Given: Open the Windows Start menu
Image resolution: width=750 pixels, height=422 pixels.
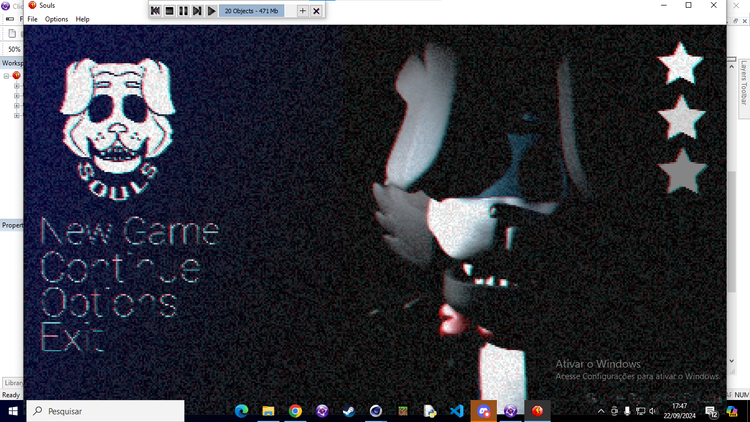Looking at the screenshot, I should pyautogui.click(x=13, y=411).
